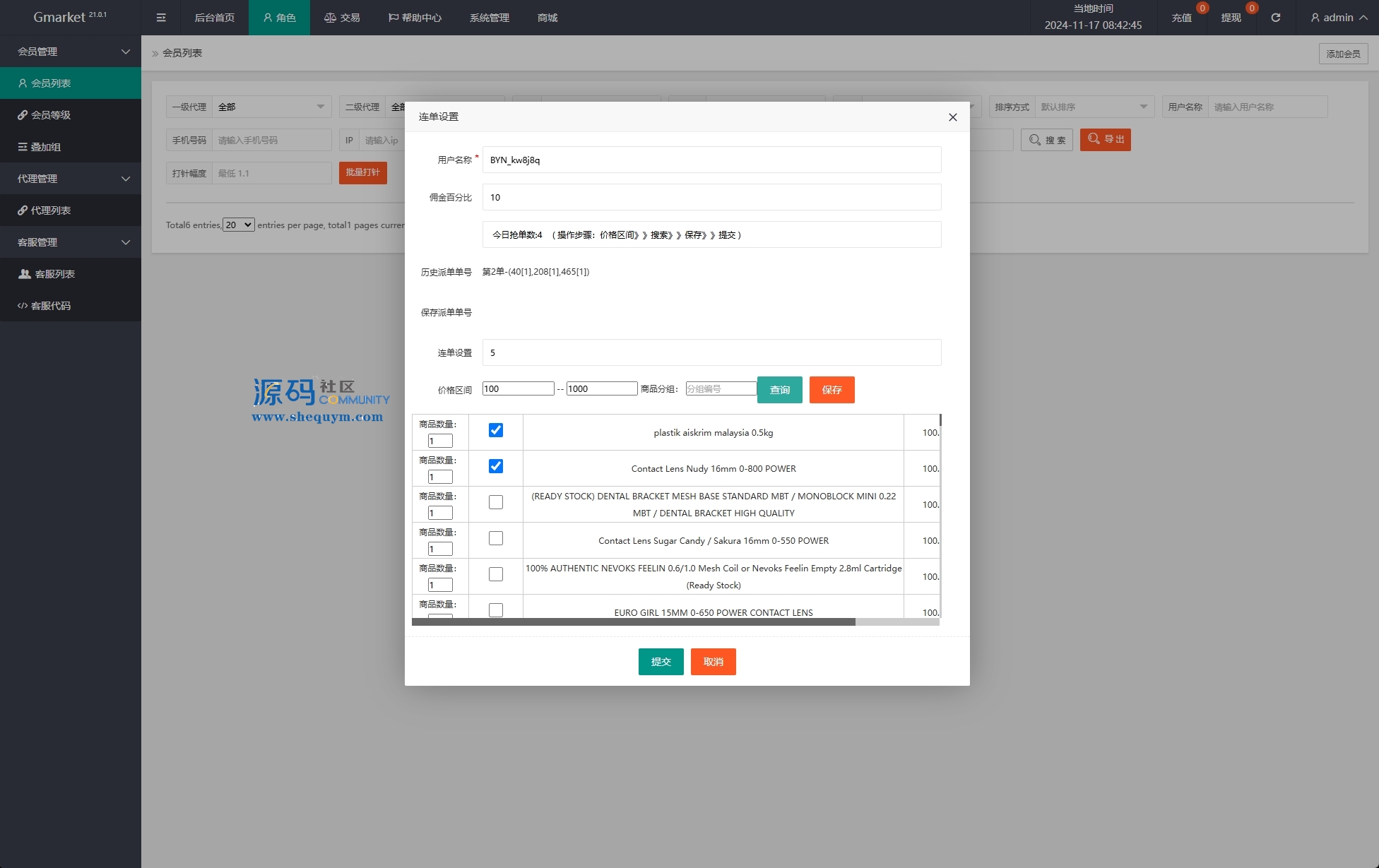Open the entries per page dropdown

click(239, 225)
